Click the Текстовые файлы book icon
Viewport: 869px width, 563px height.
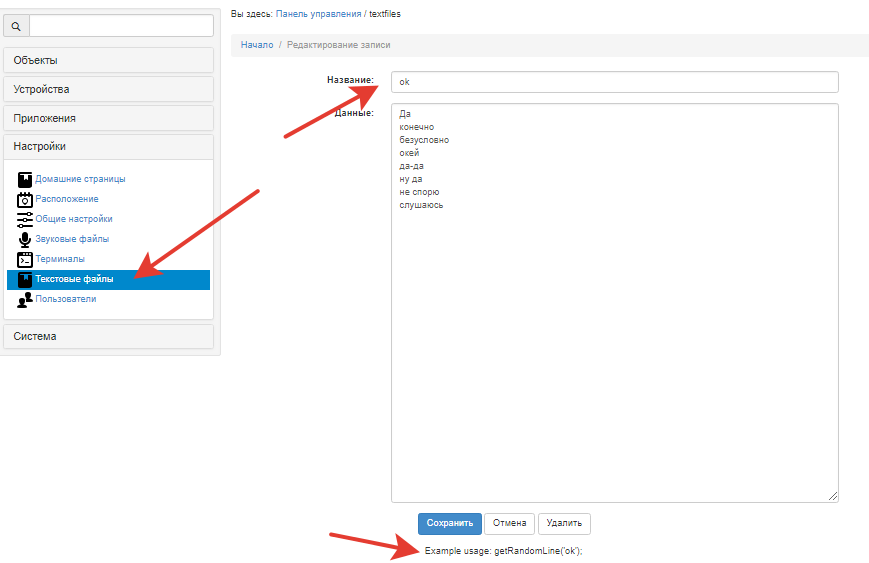point(24,279)
